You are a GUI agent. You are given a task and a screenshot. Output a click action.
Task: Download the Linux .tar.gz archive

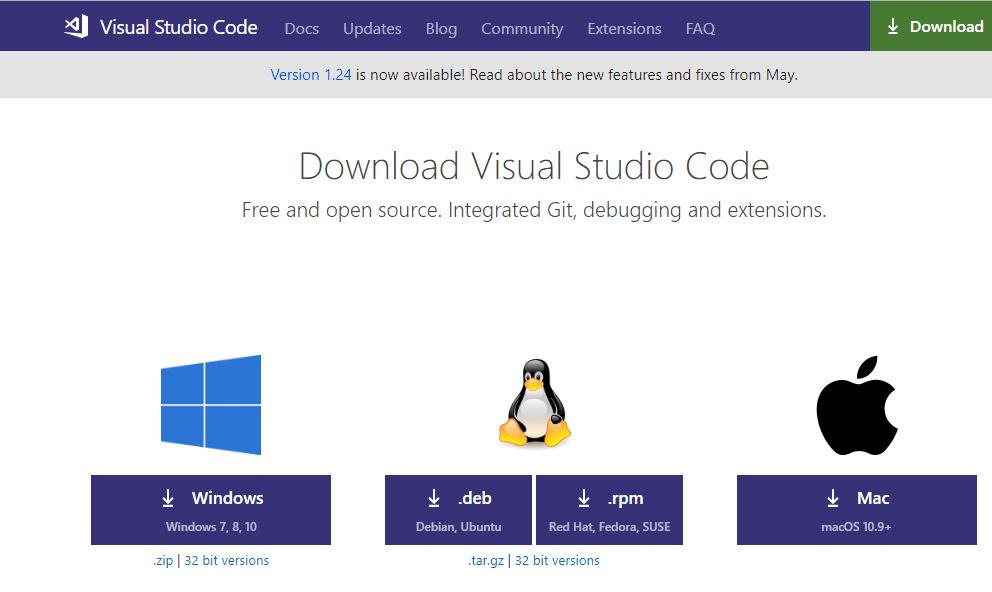click(x=486, y=561)
